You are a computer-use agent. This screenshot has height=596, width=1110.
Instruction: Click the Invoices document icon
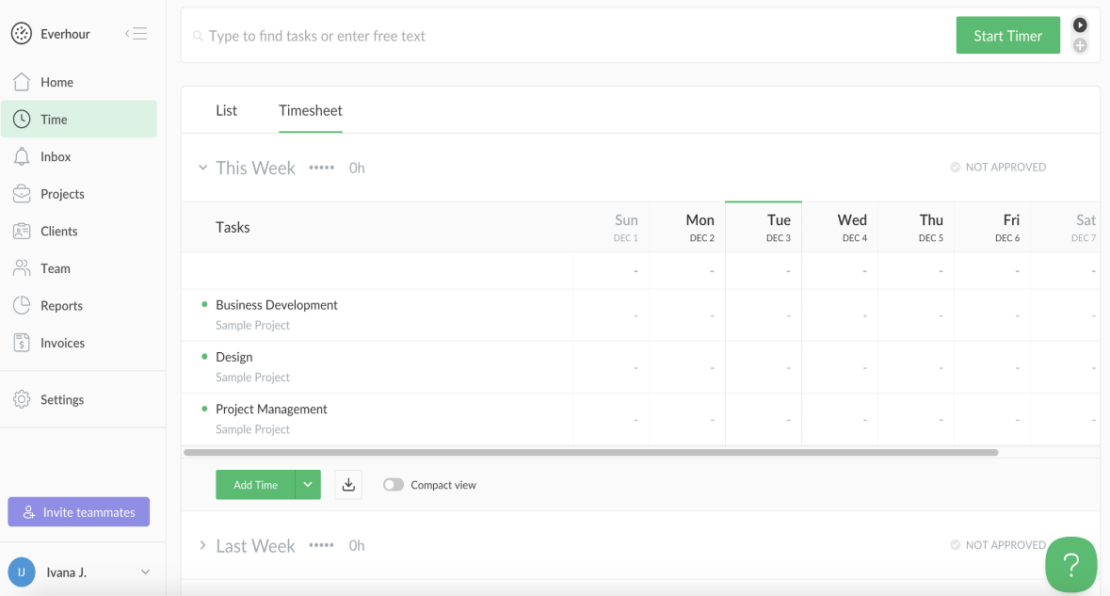pos(21,343)
